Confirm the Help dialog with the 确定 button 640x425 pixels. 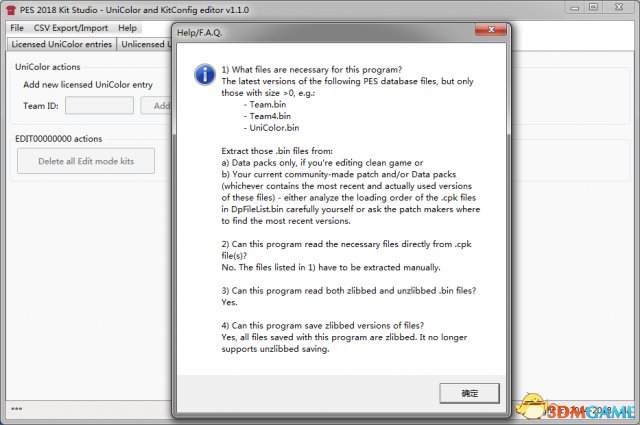point(469,393)
